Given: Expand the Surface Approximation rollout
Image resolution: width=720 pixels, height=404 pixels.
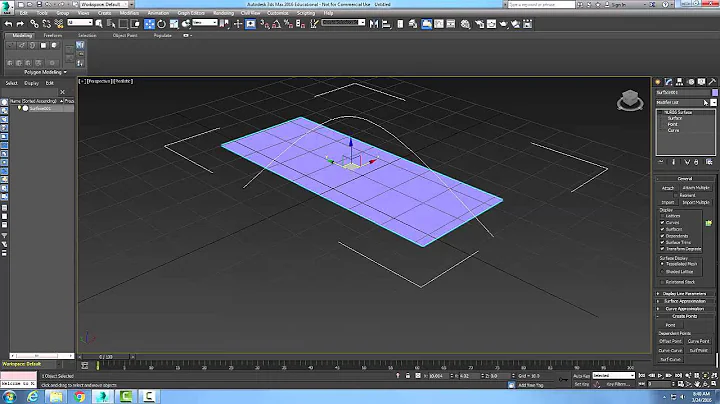Looking at the screenshot, I should 685,301.
